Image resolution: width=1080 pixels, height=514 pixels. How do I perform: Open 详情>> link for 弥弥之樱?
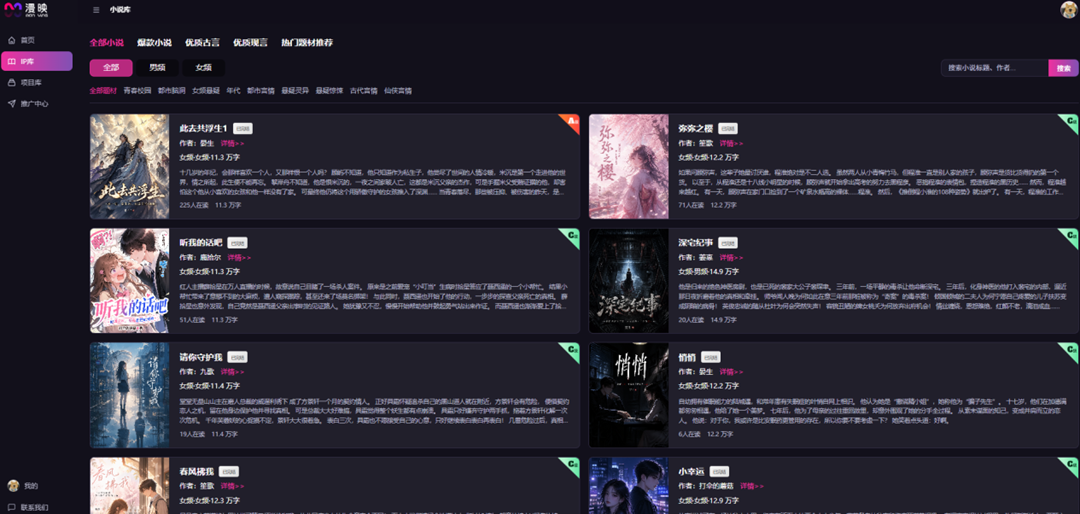pos(731,143)
